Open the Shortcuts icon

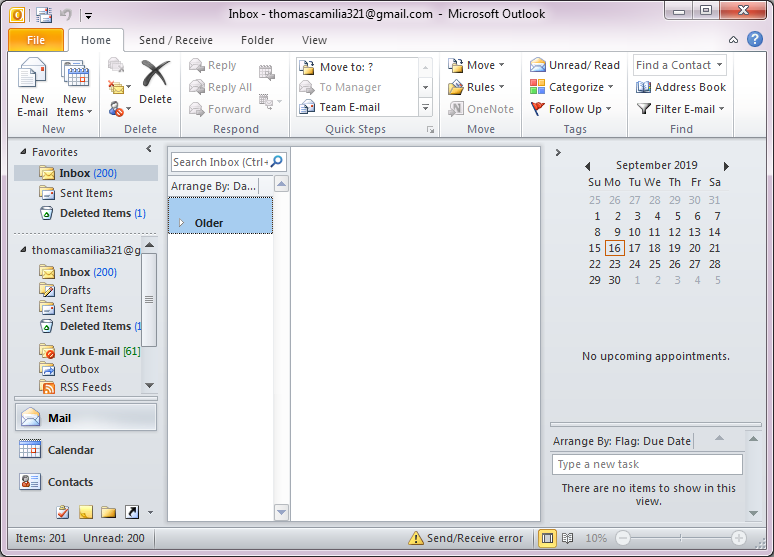pos(132,513)
